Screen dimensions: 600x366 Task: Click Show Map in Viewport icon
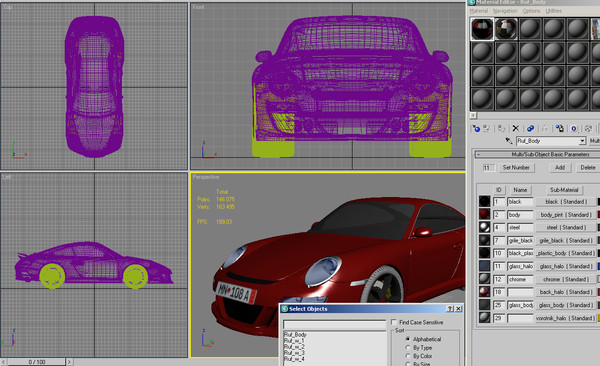588,129
